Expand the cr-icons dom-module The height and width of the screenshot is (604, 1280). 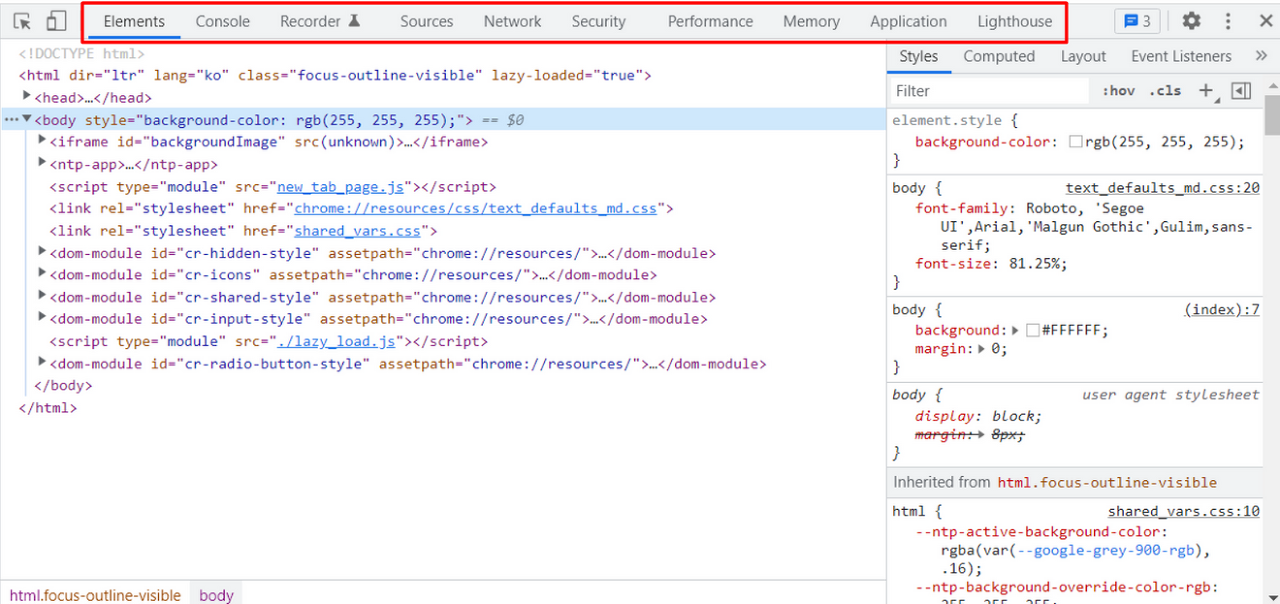(42, 274)
